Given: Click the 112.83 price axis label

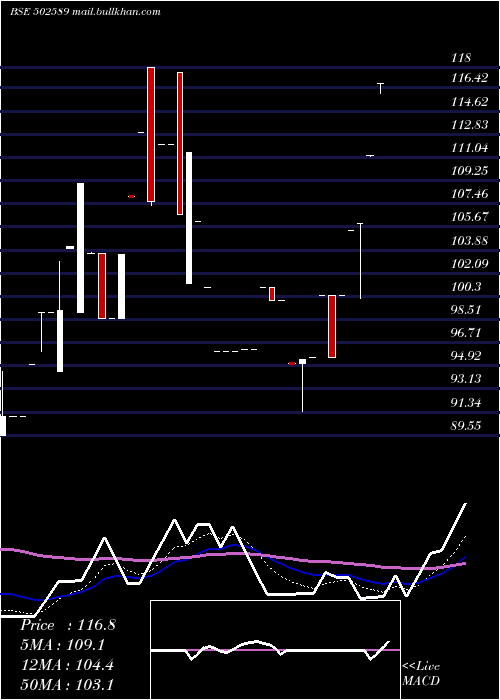Looking at the screenshot, I should pyautogui.click(x=470, y=125).
